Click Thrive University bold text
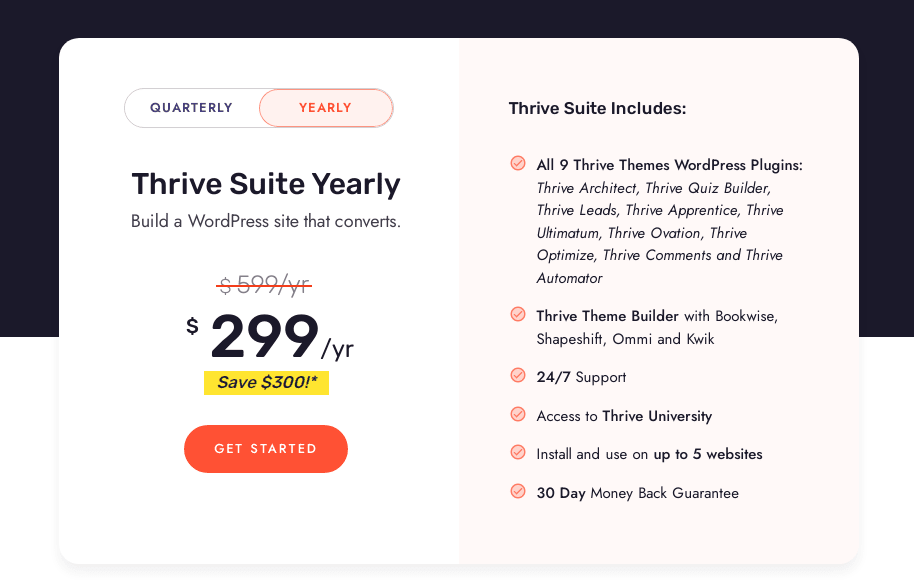 (x=657, y=416)
